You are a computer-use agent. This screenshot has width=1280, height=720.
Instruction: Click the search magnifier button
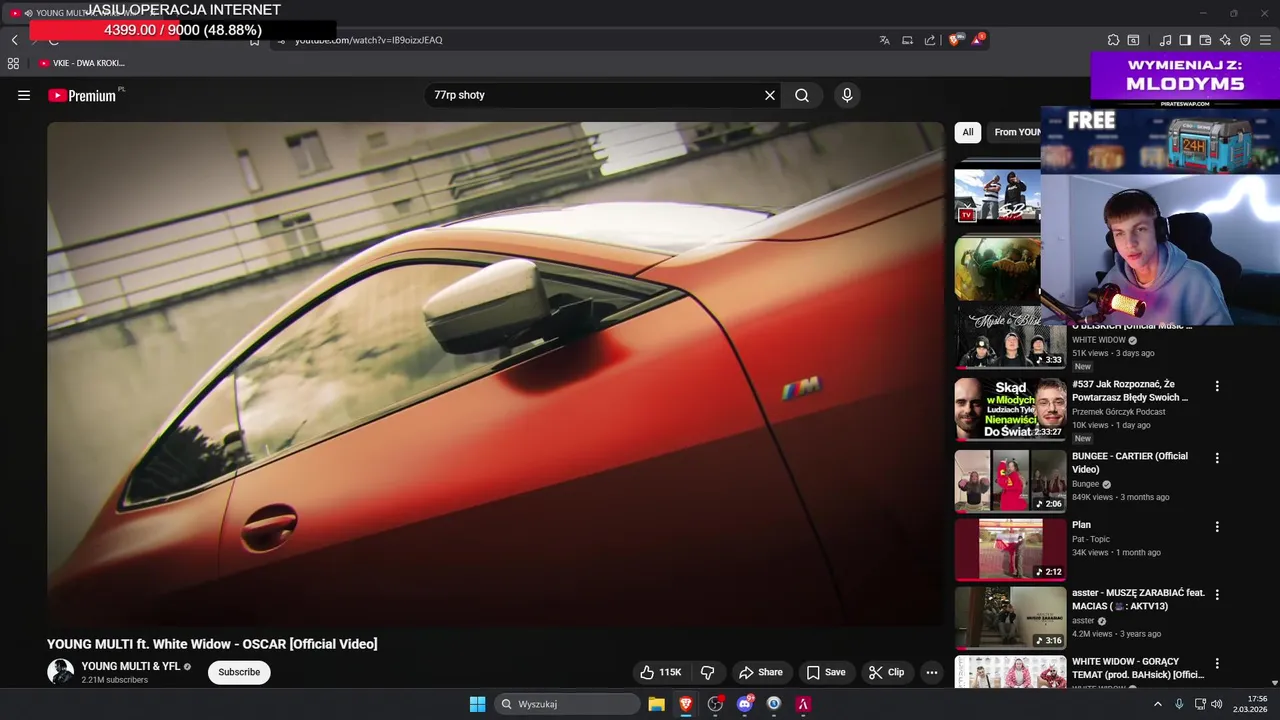[x=802, y=95]
